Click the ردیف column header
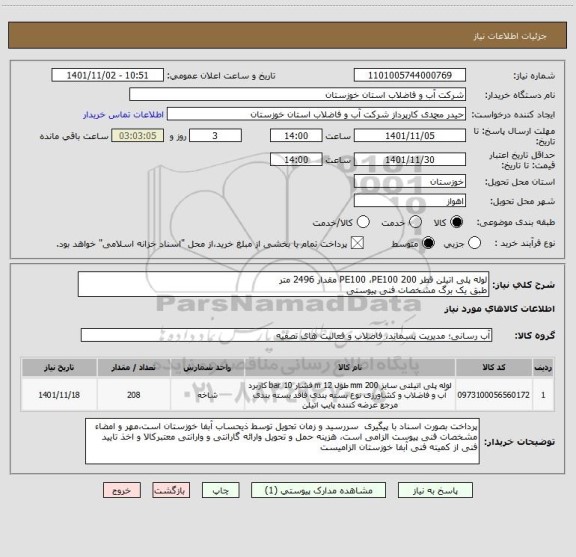The width and height of the screenshot is (576, 557). tap(543, 367)
